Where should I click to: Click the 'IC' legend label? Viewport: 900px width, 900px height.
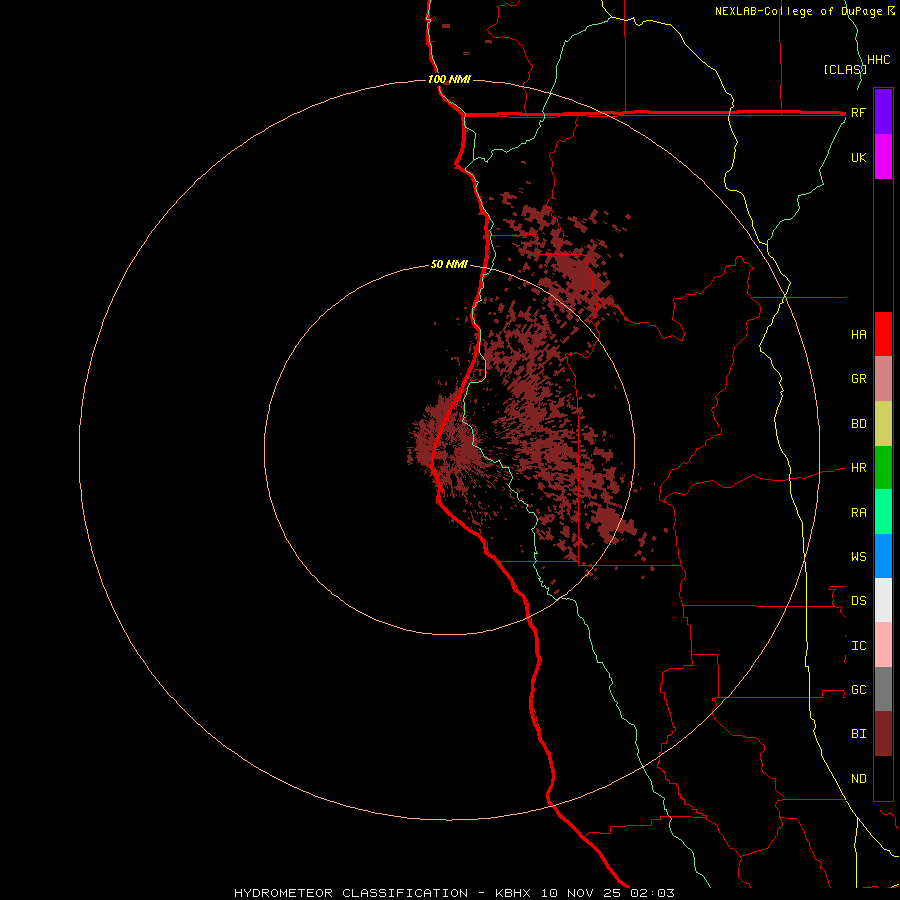858,646
